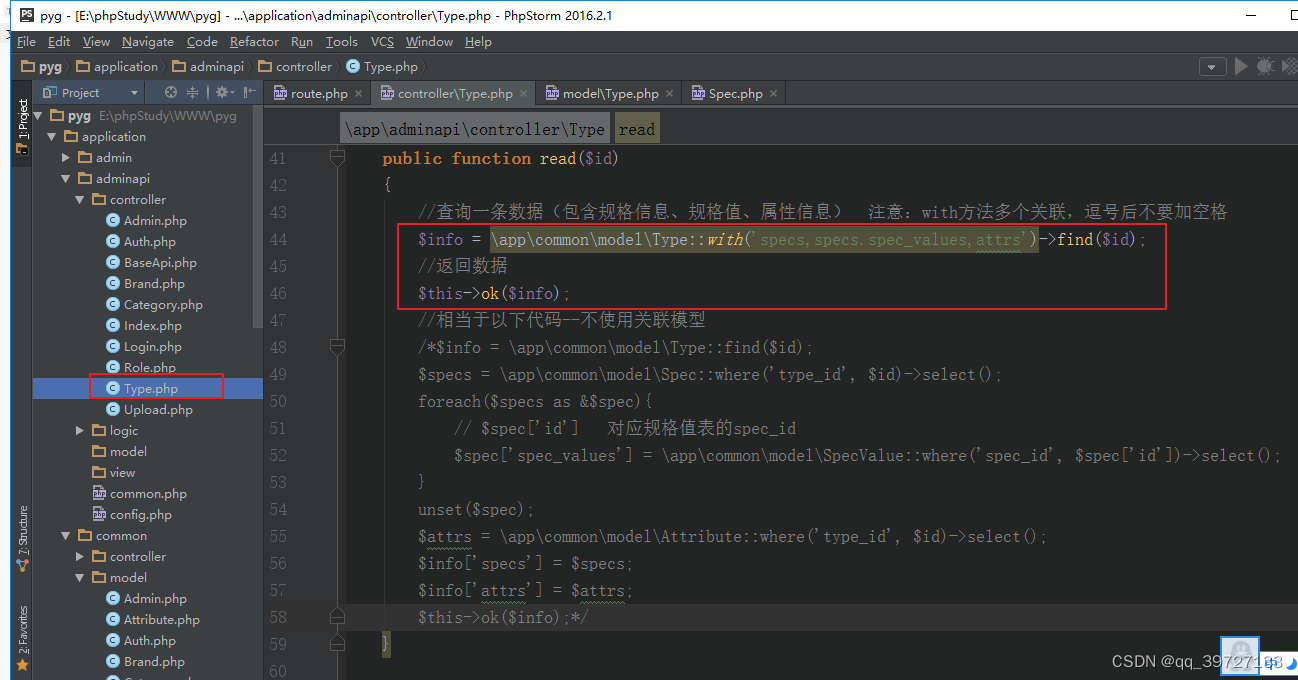Open the Navigate menu

click(x=148, y=41)
